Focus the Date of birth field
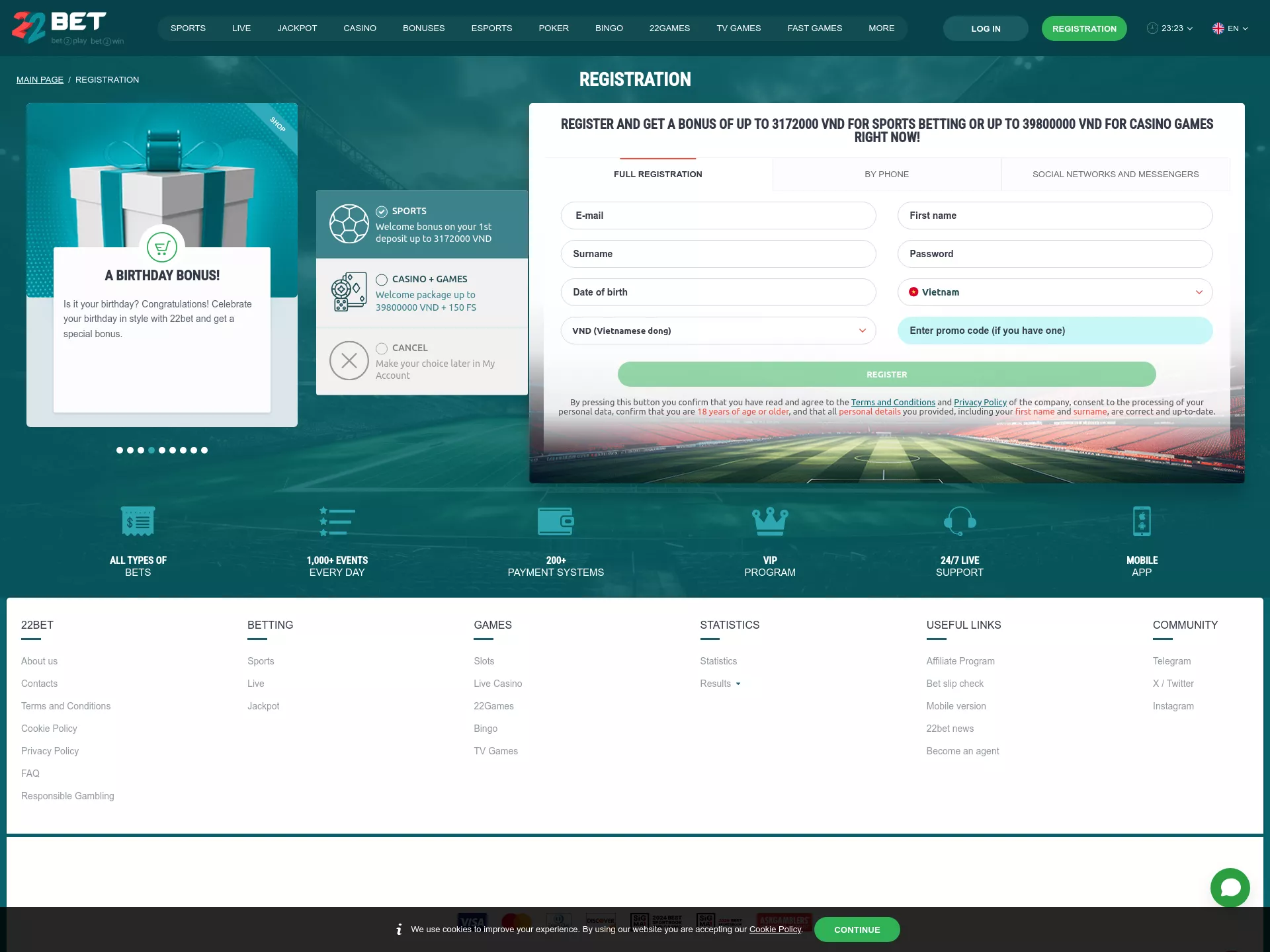The image size is (1270, 952). (718, 292)
